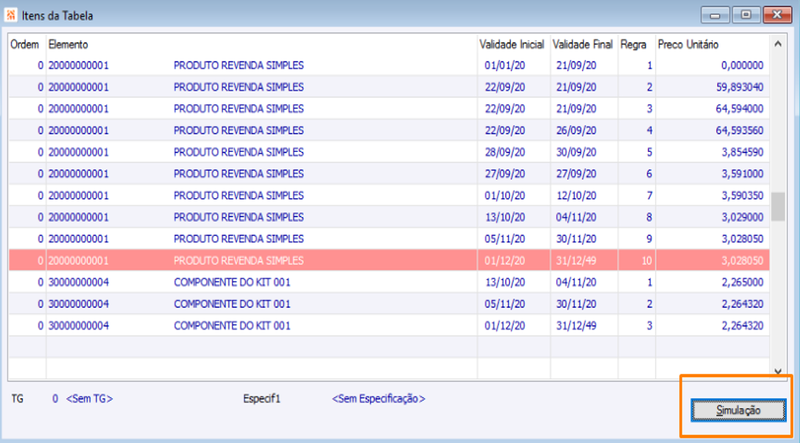The width and height of the screenshot is (800, 443).
Task: Select the row with price 64,594000
Action: click(389, 109)
